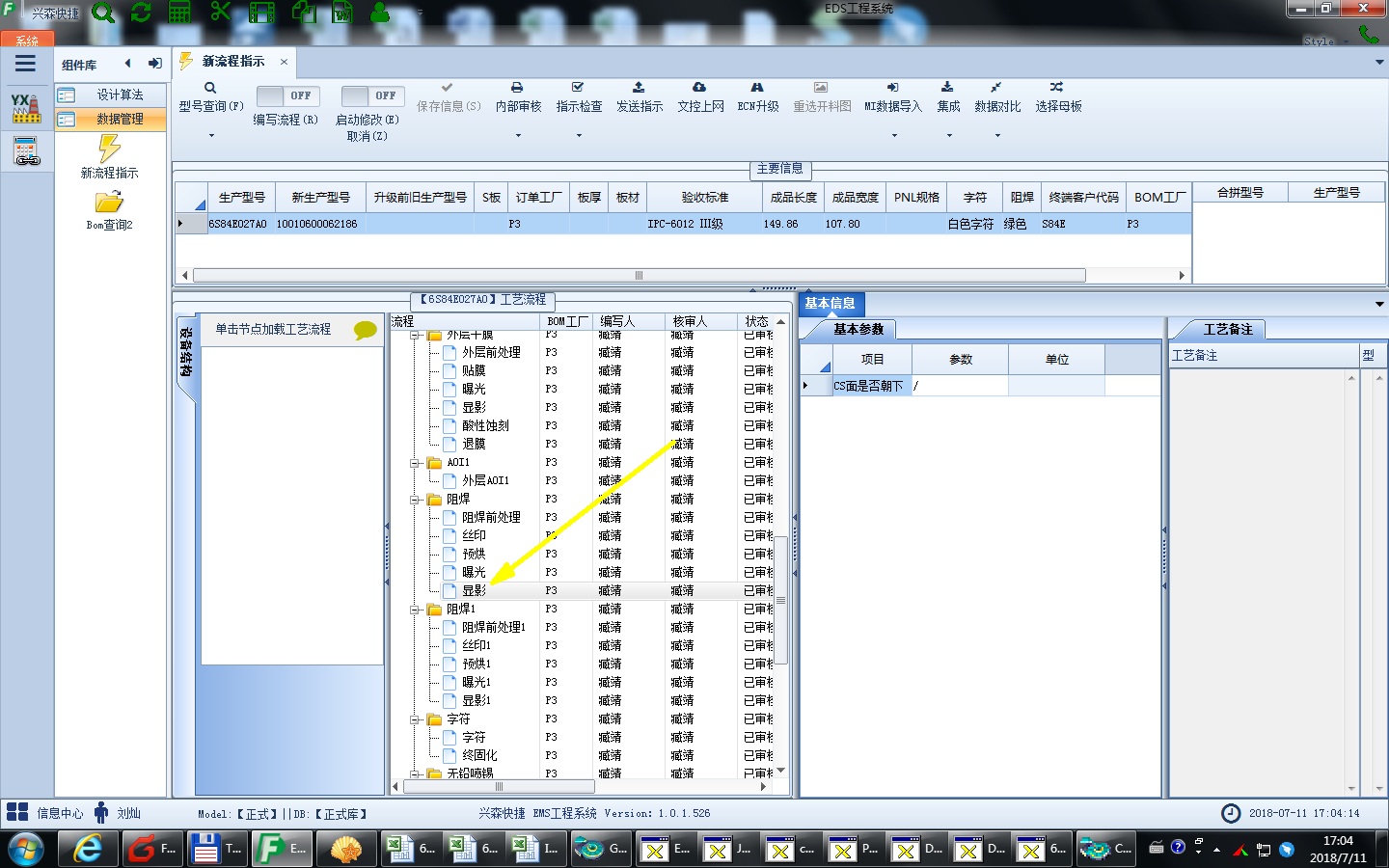Viewport: 1389px width, 868px height.
Task: Click 发送指示 upload button
Action: click(640, 97)
